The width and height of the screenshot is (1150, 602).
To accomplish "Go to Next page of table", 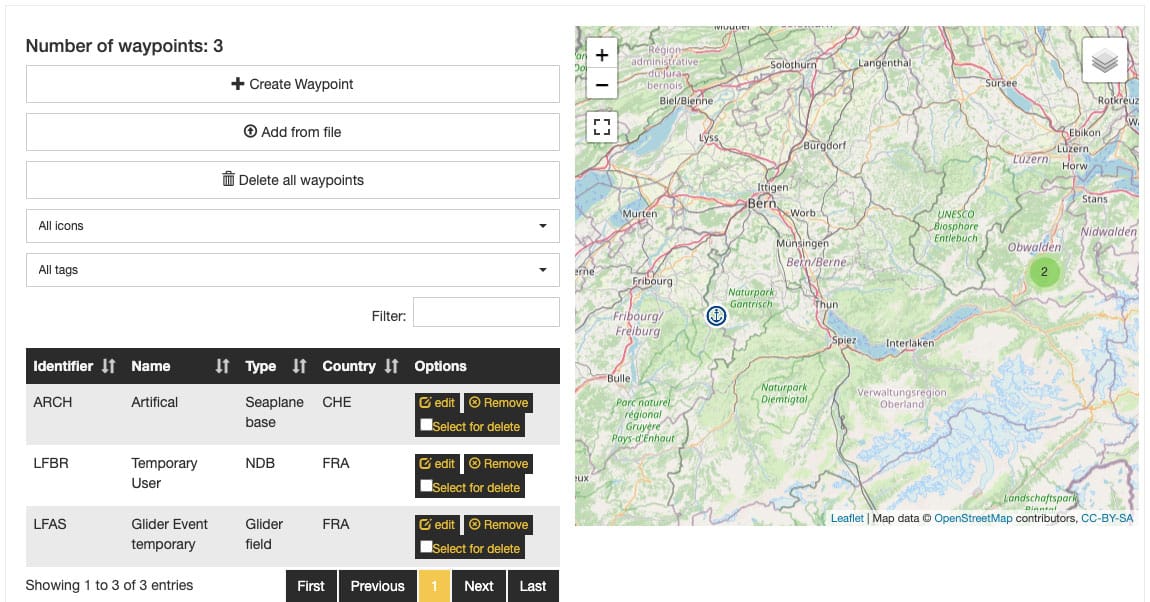I will click(479, 586).
